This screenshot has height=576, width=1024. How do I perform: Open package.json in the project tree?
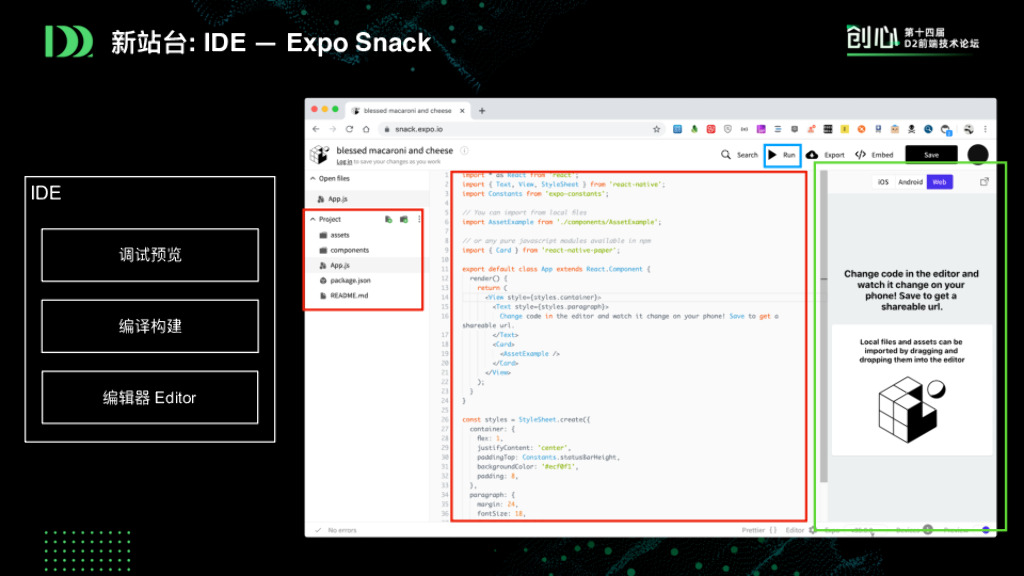350,281
